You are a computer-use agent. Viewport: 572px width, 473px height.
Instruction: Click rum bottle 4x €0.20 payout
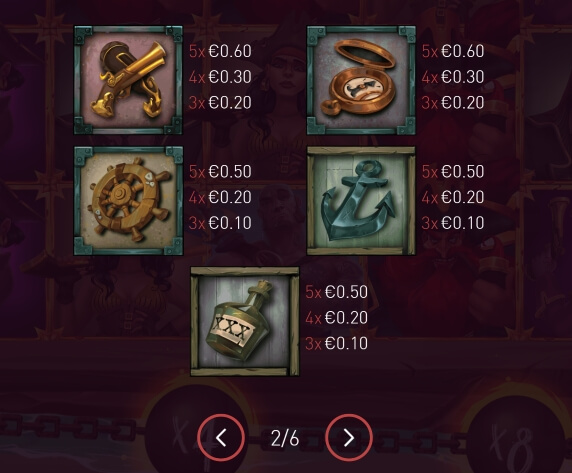[337, 318]
